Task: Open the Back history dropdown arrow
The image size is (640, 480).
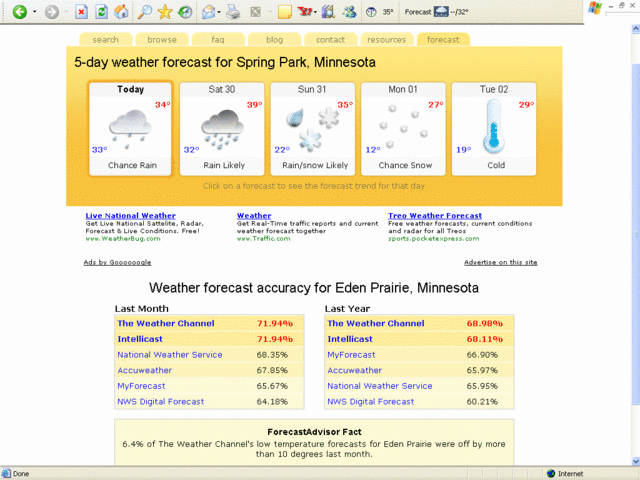Action: [x=34, y=12]
